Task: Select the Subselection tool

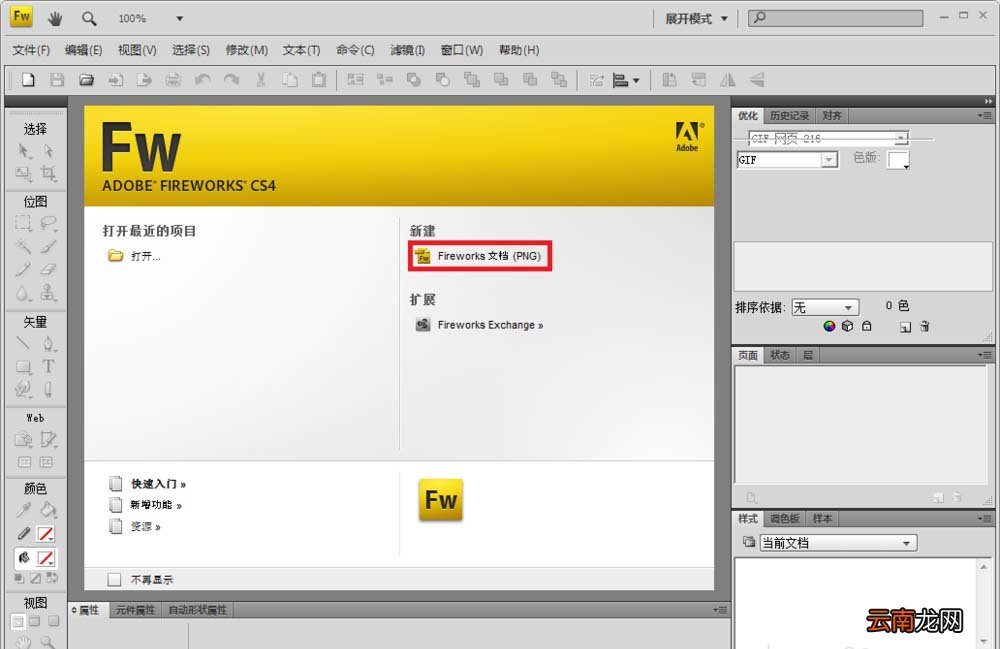Action: (x=48, y=151)
